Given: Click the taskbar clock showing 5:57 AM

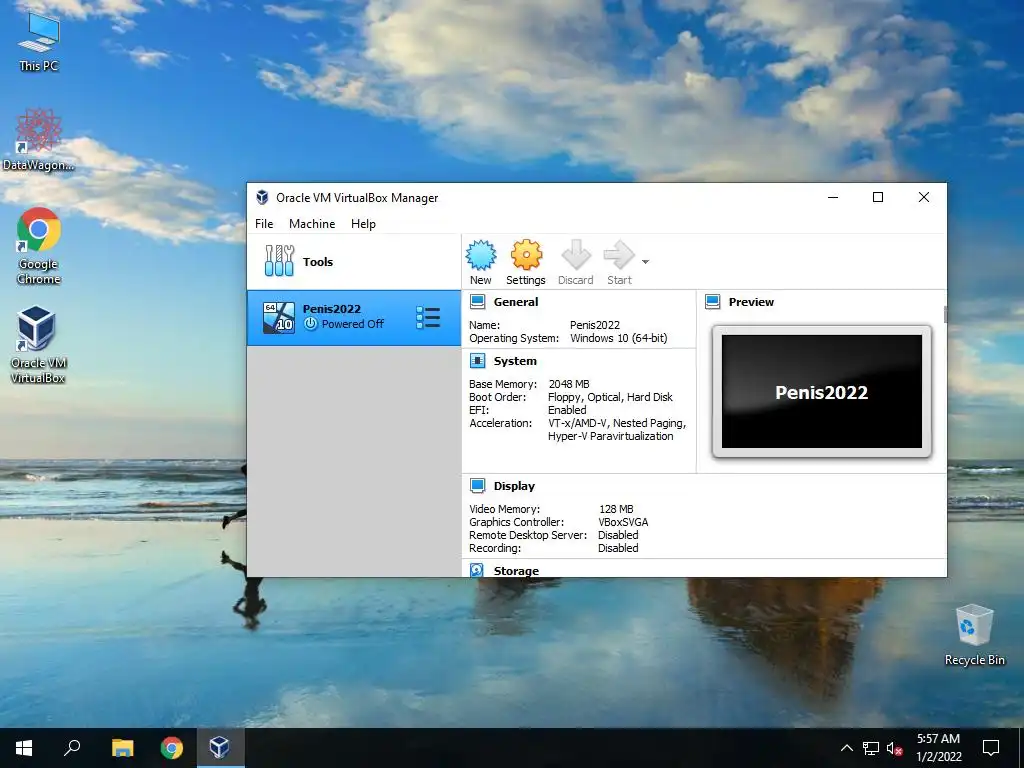Looking at the screenshot, I should point(938,748).
